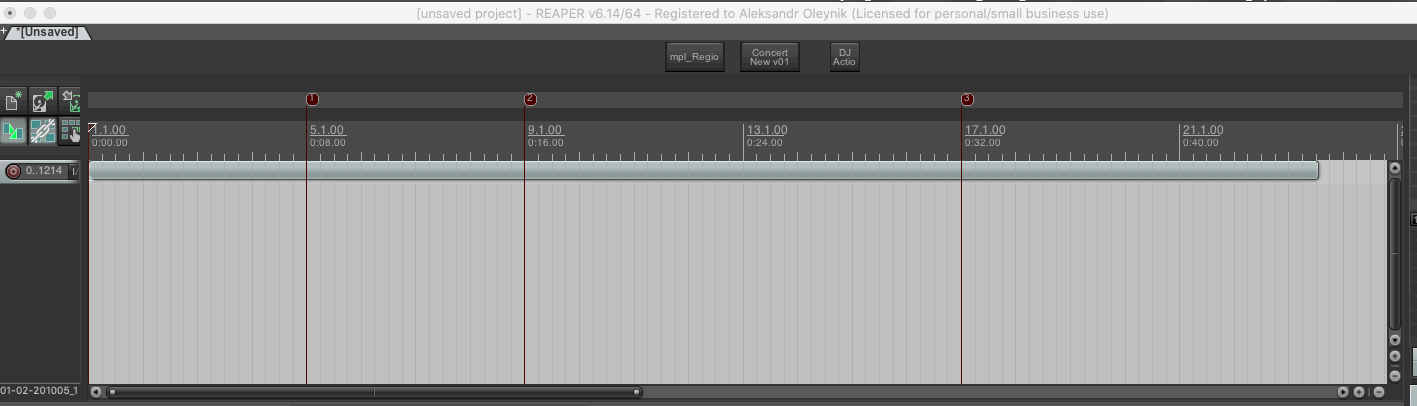The height and width of the screenshot is (406, 1417).
Task: Open the track I/O routing button
Action: [74, 171]
